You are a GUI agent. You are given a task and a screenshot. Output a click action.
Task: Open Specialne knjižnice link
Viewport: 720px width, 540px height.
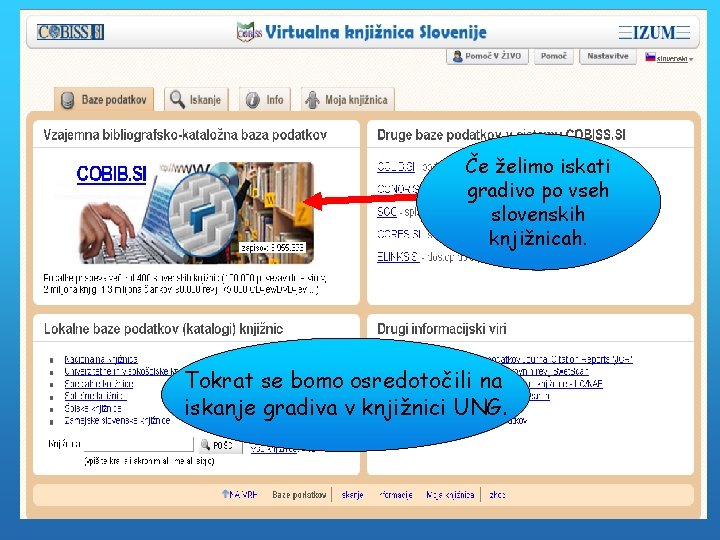(99, 383)
